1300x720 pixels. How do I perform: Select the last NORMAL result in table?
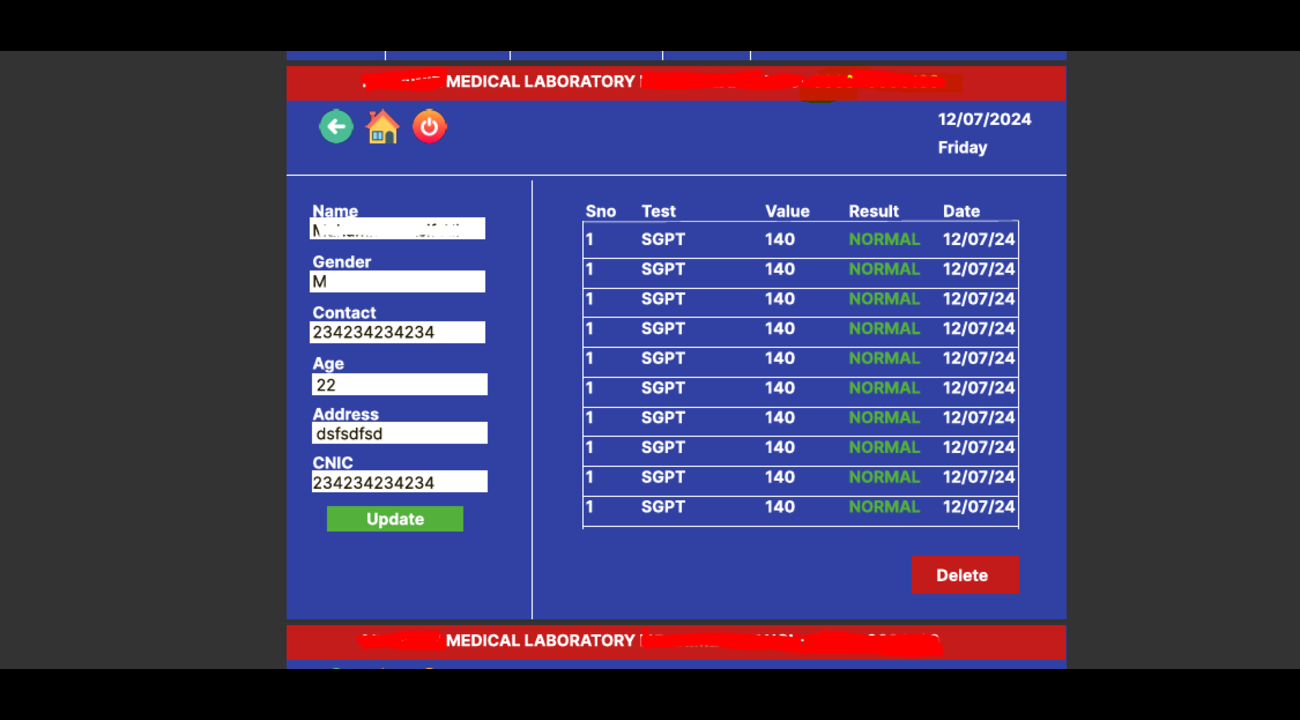point(884,507)
